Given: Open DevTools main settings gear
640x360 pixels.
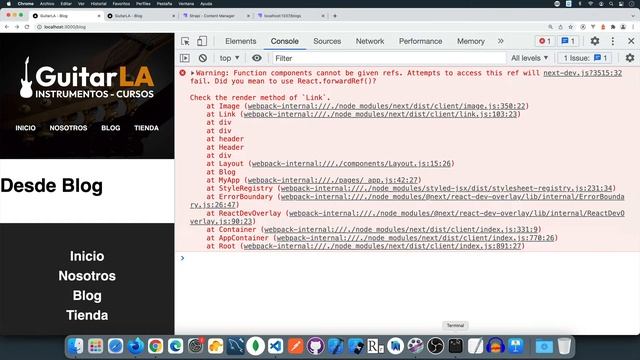Looking at the screenshot, I should pyautogui.click(x=595, y=41).
